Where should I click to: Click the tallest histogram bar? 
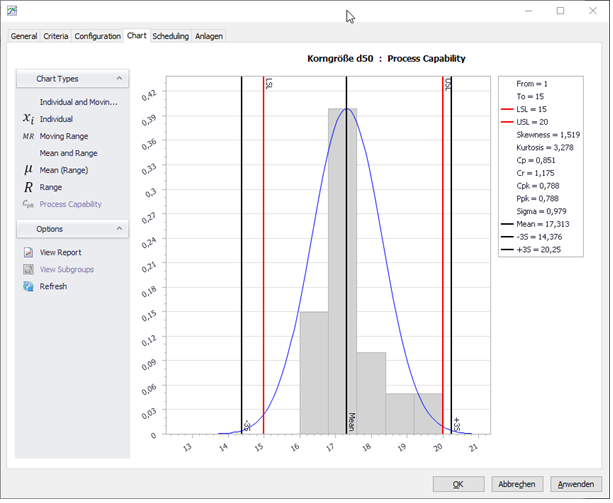(x=342, y=272)
